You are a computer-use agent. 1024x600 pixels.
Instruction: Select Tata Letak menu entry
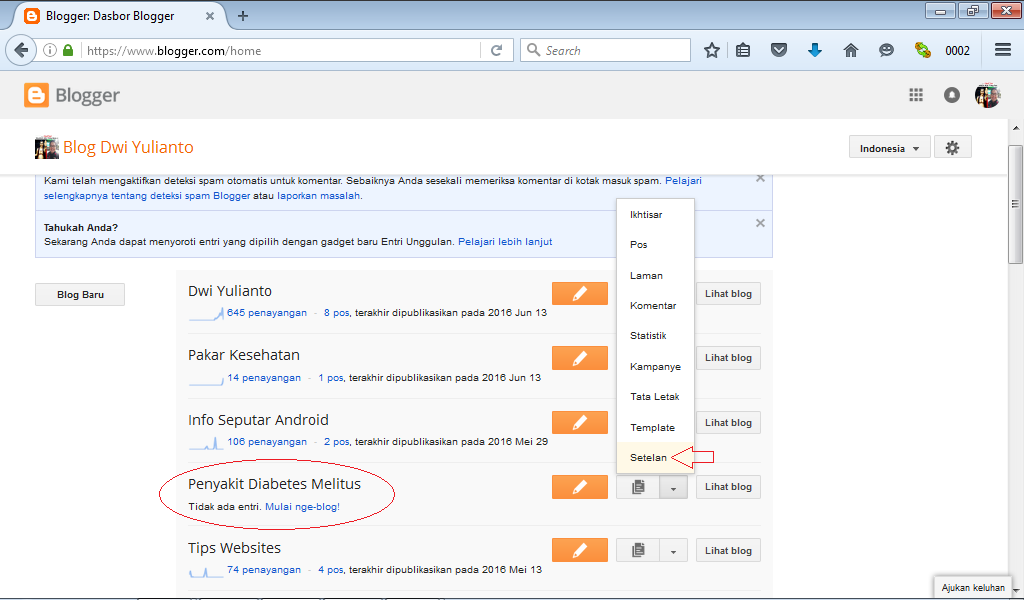click(655, 396)
